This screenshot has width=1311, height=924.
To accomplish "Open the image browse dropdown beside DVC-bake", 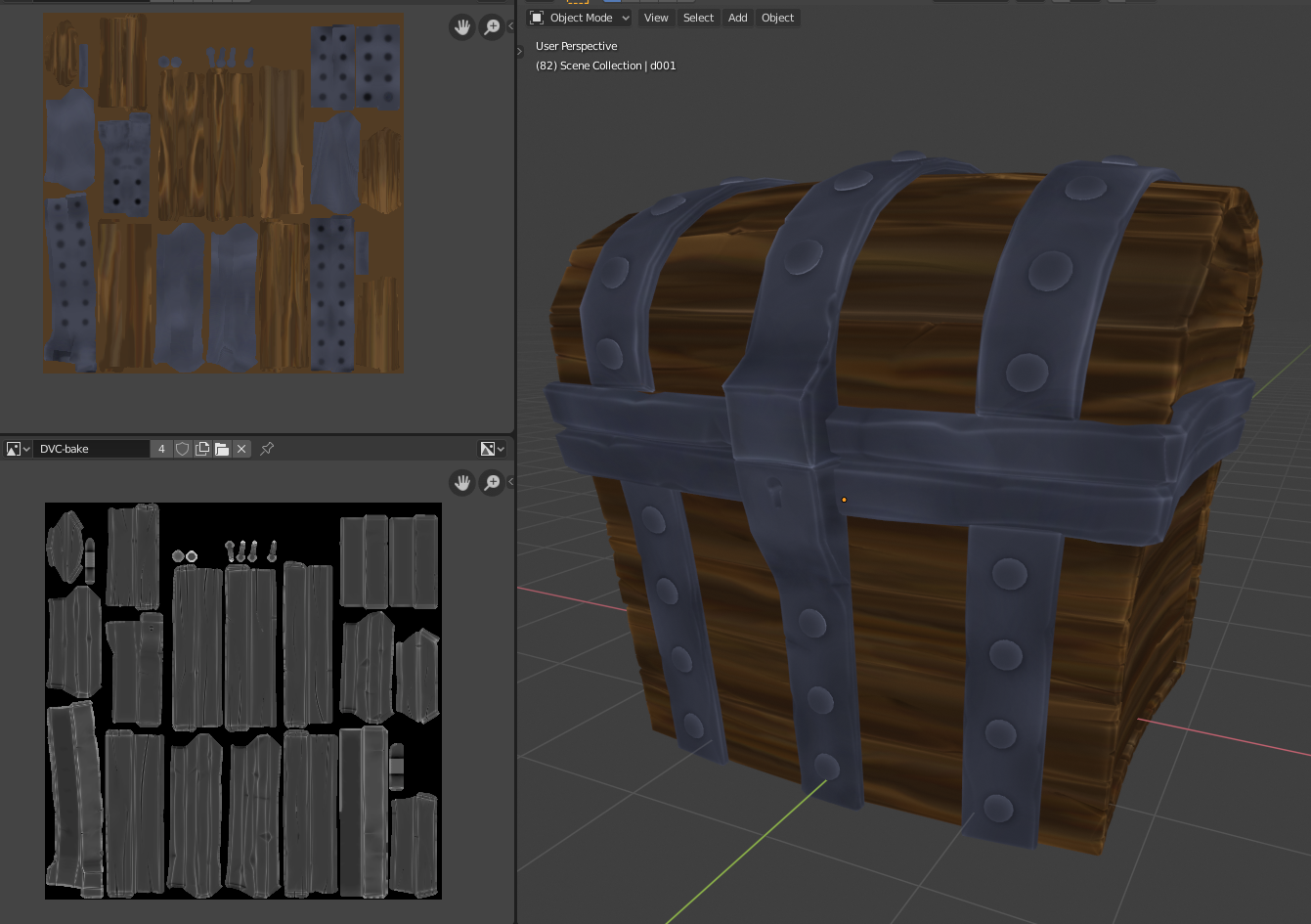I will pyautogui.click(x=18, y=449).
